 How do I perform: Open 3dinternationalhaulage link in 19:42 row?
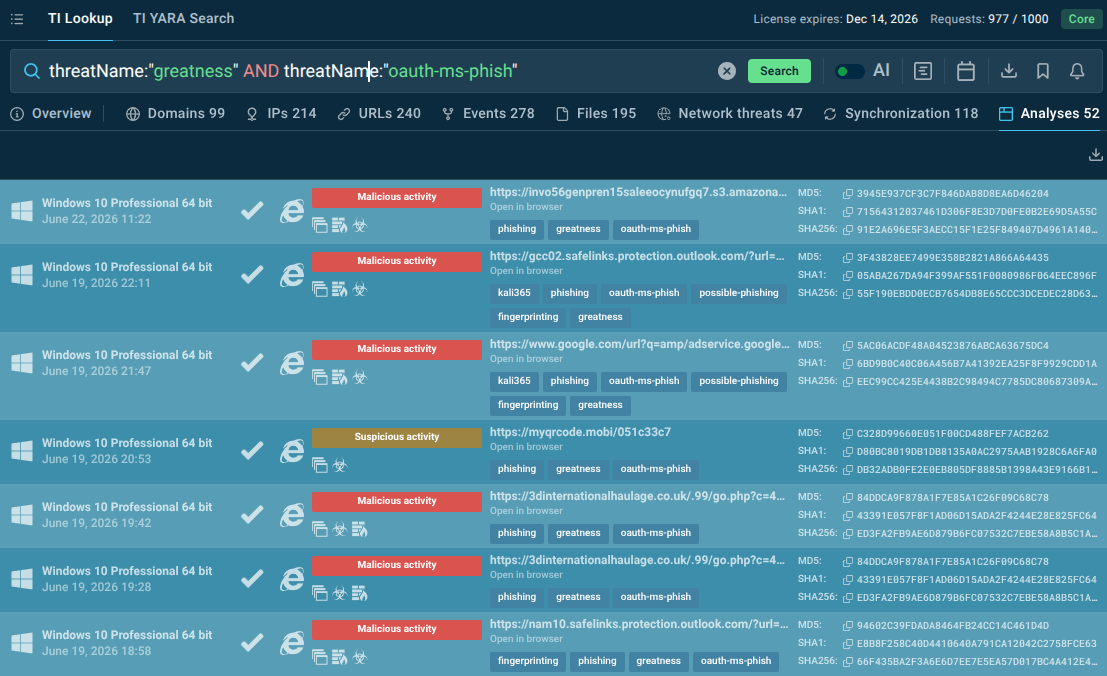click(638, 496)
